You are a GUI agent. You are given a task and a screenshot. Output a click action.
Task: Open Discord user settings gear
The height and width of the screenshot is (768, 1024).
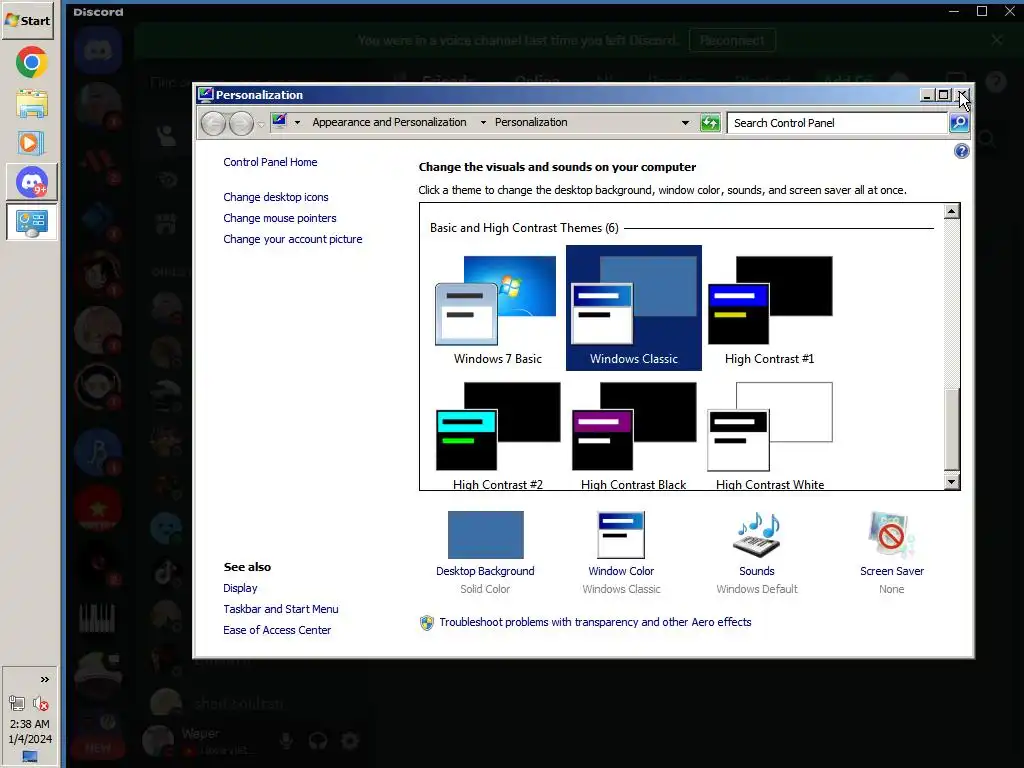pos(350,741)
